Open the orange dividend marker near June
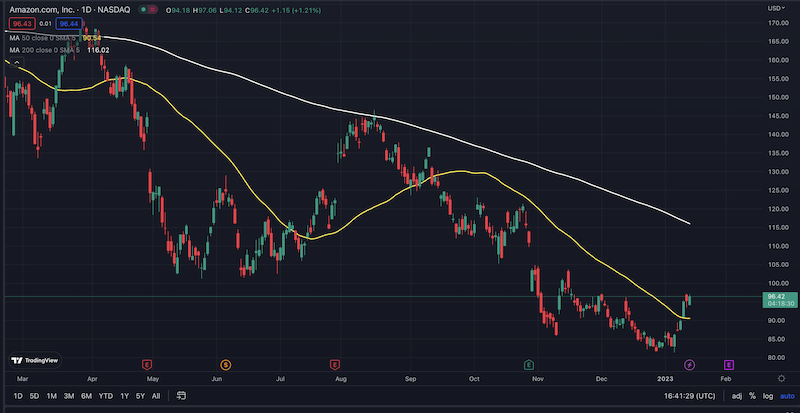This screenshot has width=800, height=413. [226, 365]
